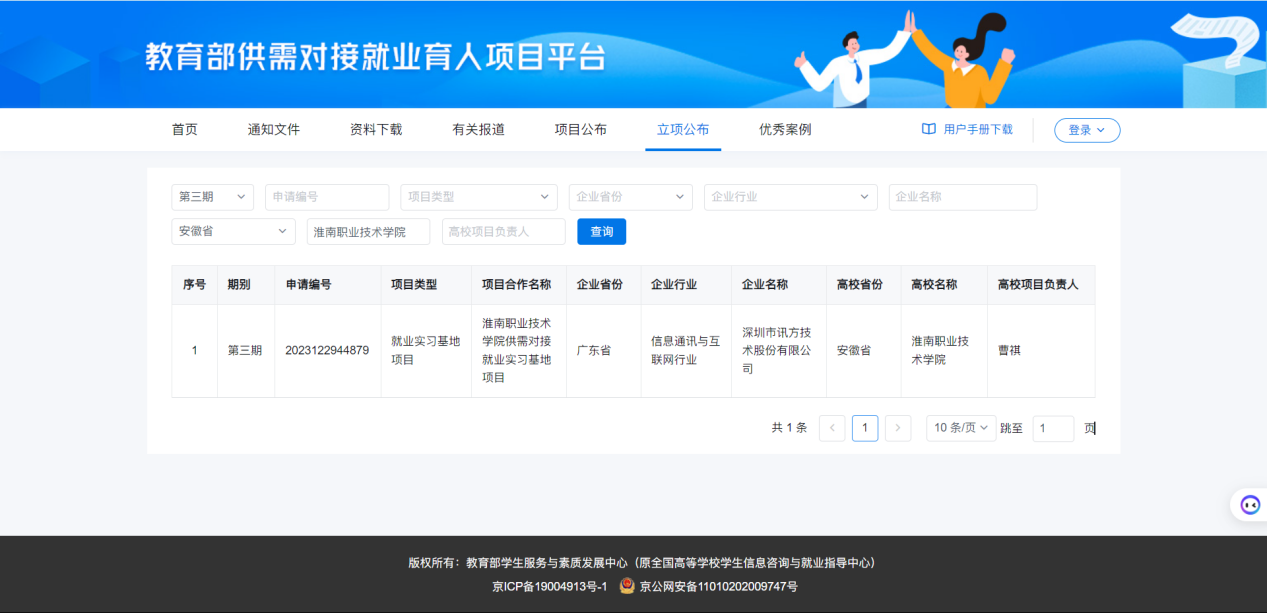Open the floating chatbot assistant icon
The width and height of the screenshot is (1267, 613).
pos(1250,505)
